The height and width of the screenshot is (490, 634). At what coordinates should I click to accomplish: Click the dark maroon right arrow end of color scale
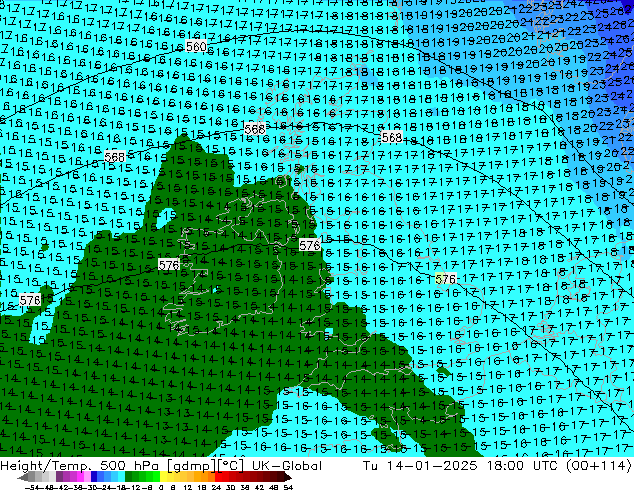click(x=287, y=478)
